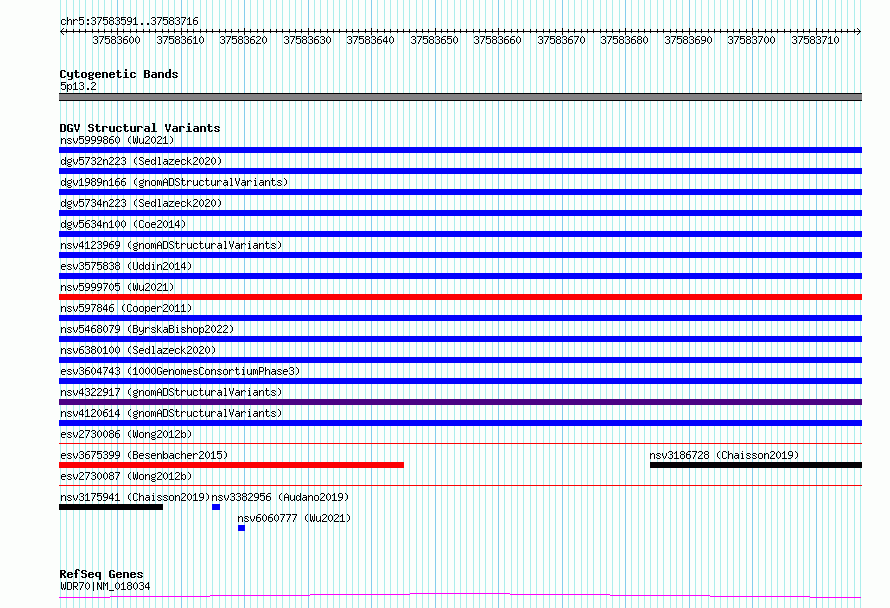Open variant nsv3382956 (Audano2019)

pyautogui.click(x=280, y=497)
